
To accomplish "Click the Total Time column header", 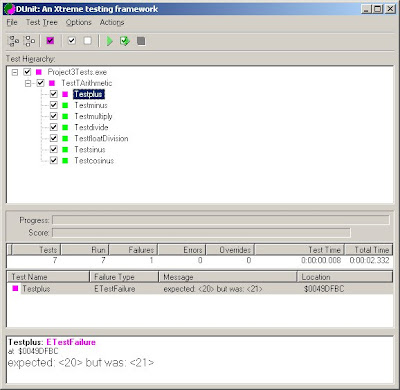I will (x=369, y=250).
